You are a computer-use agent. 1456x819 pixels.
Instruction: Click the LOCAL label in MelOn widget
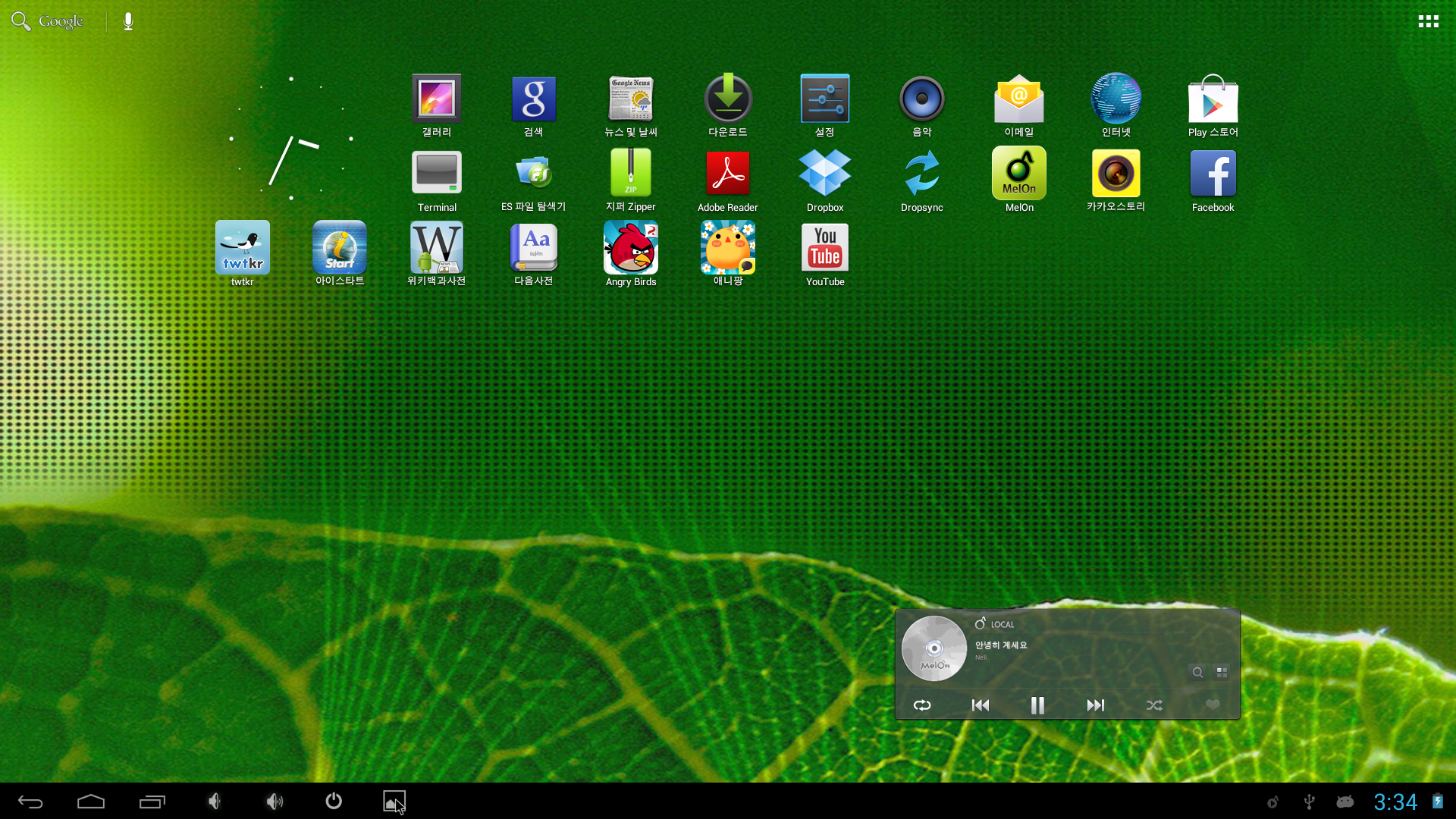click(x=1003, y=624)
